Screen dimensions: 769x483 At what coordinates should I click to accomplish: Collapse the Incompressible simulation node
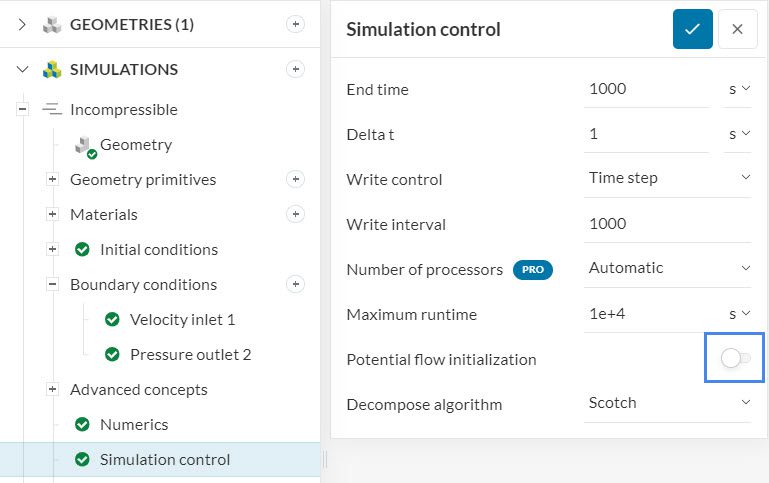point(22,110)
